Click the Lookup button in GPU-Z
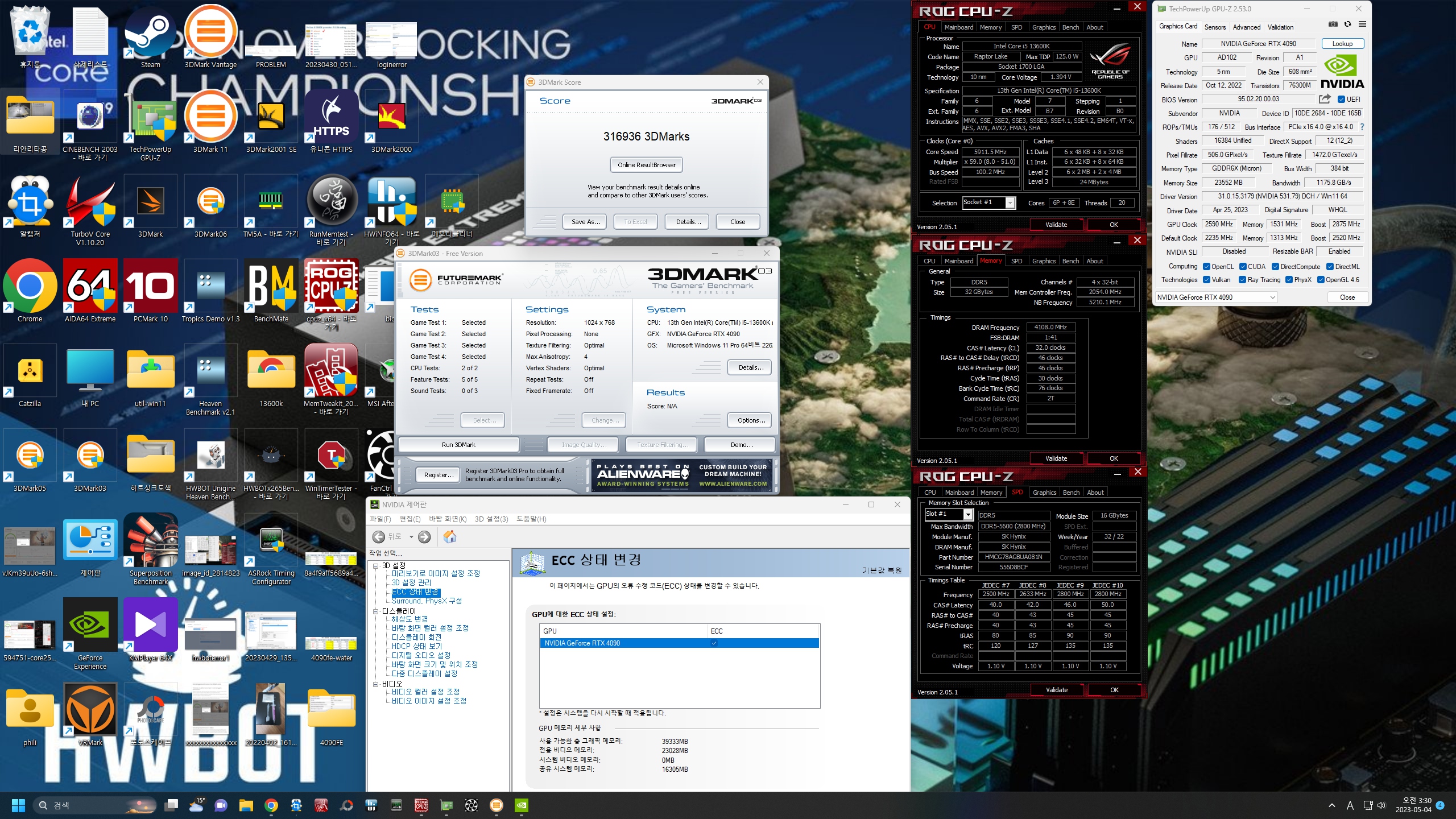Image resolution: width=1456 pixels, height=819 pixels. coord(1342,44)
